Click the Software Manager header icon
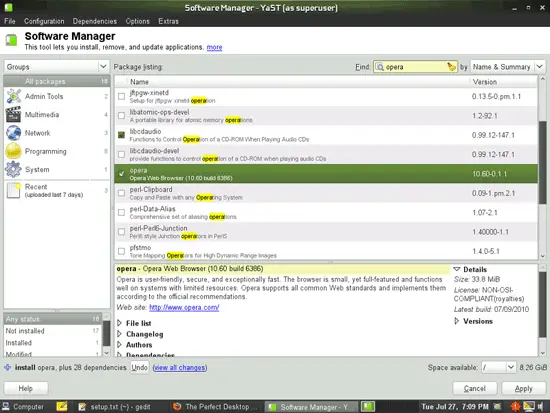Viewport: 550px width, 413px height. 11,40
